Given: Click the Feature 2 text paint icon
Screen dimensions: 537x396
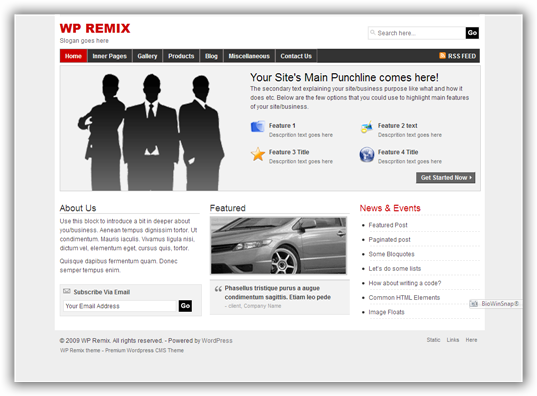Looking at the screenshot, I should click(x=366, y=127).
